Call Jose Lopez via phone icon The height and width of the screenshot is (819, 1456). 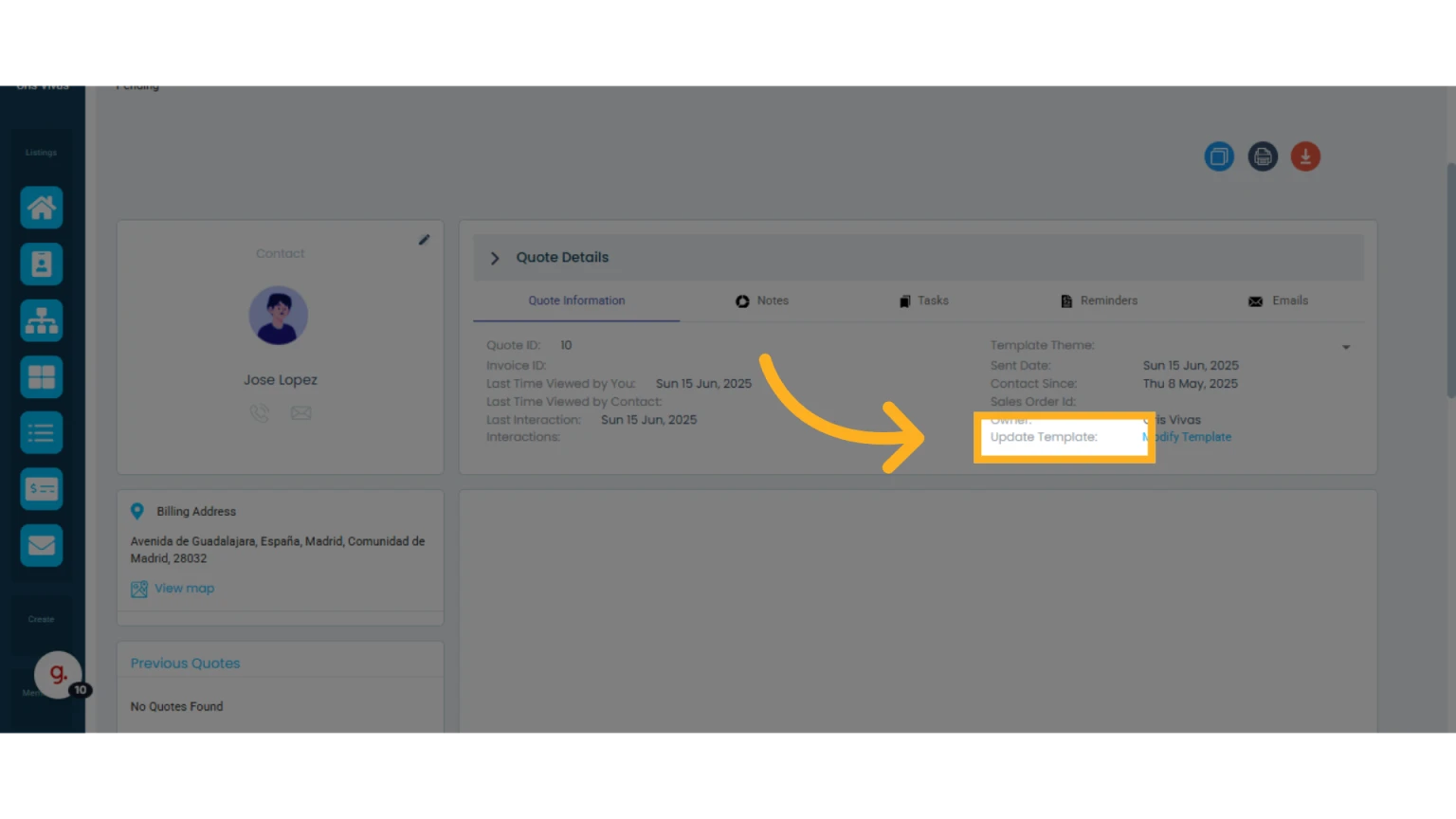tap(260, 412)
